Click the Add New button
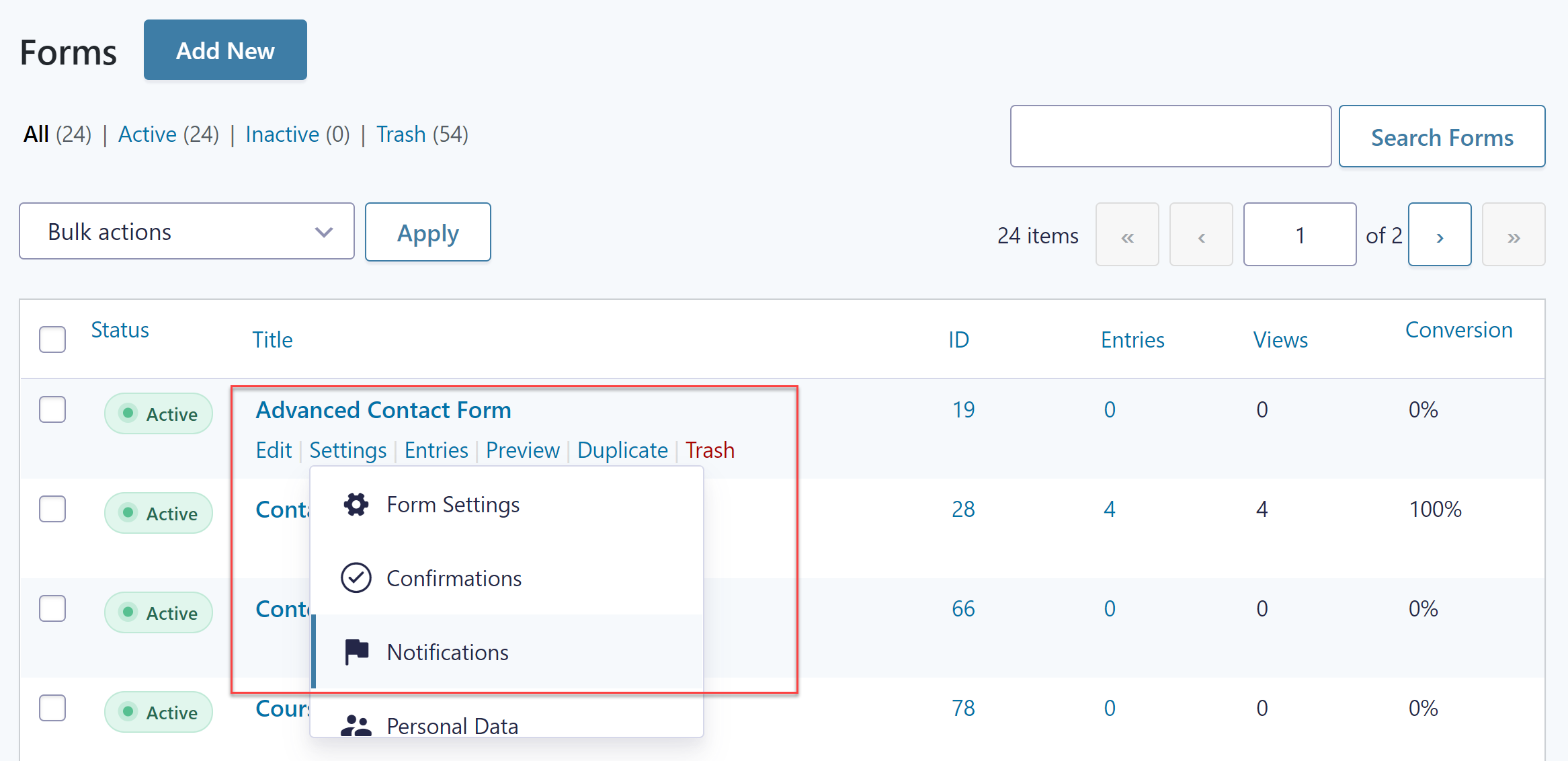The height and width of the screenshot is (761, 1568). [225, 50]
